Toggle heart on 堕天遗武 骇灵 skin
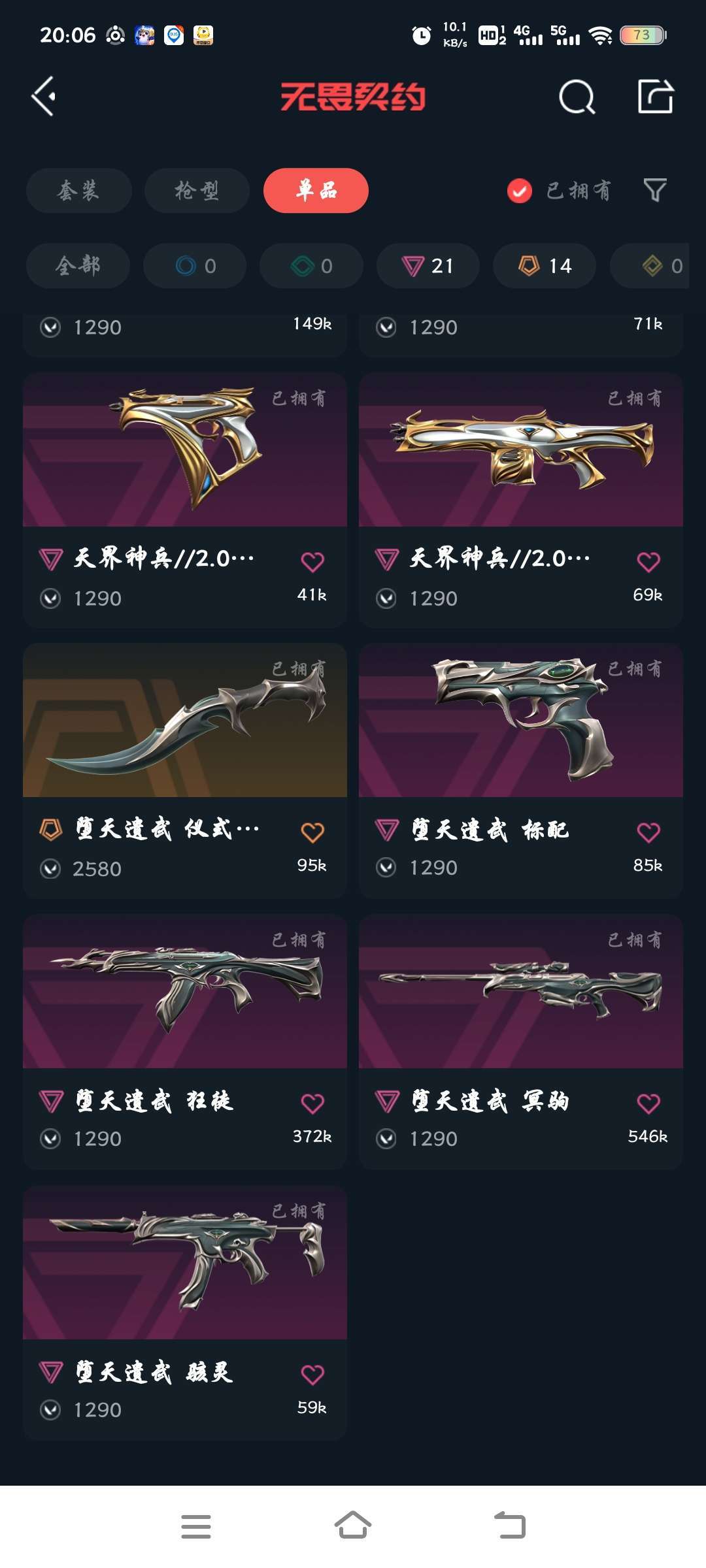706x1568 pixels. (x=312, y=1375)
